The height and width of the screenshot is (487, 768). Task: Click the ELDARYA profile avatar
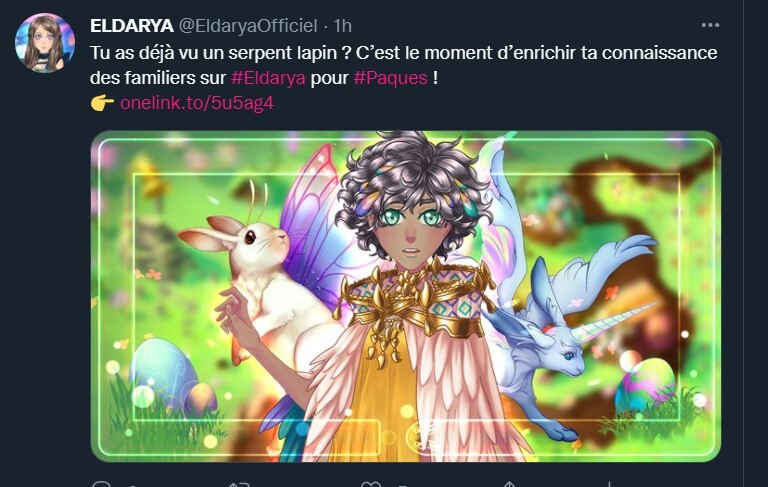(x=45, y=43)
